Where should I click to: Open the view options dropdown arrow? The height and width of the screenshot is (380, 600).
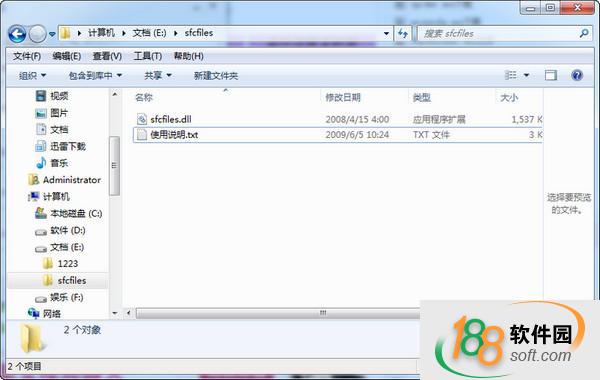point(527,75)
